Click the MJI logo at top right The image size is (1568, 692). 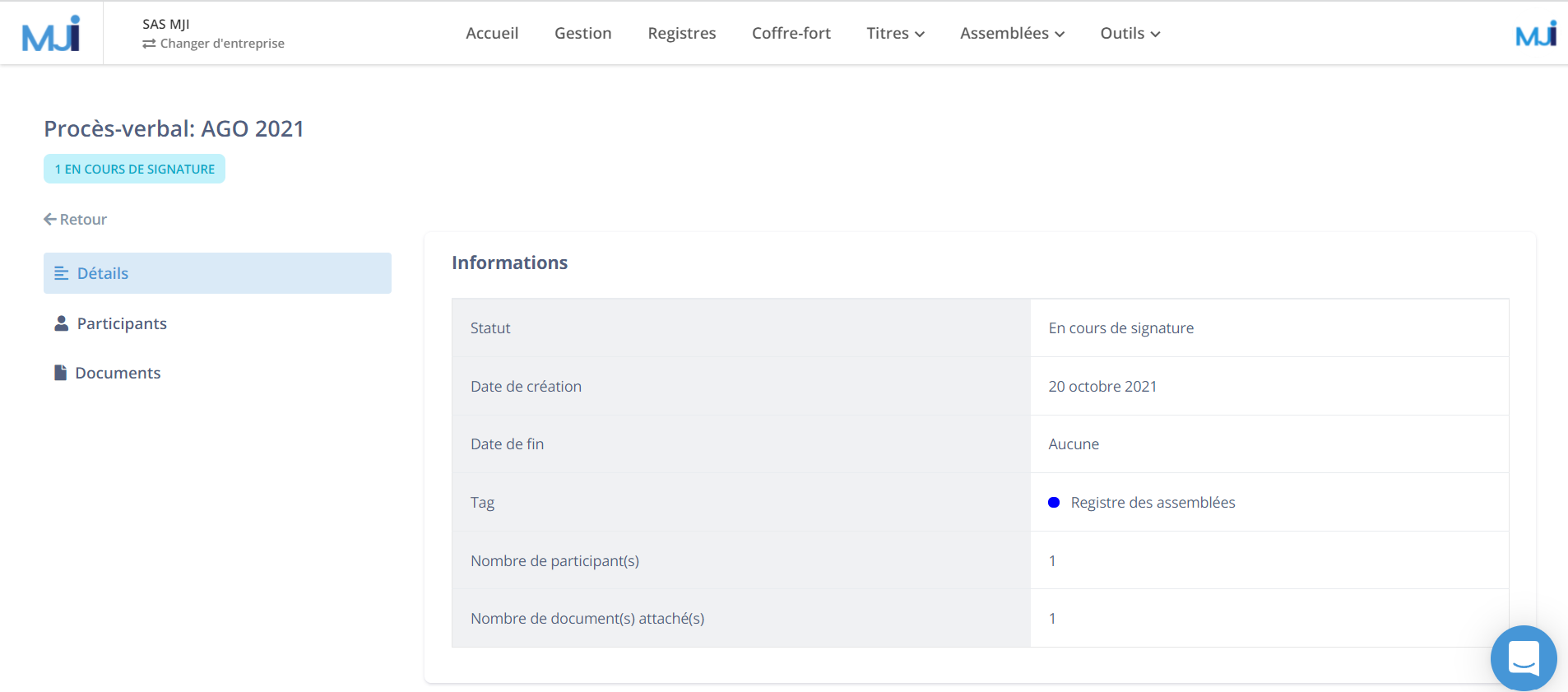[x=1536, y=34]
